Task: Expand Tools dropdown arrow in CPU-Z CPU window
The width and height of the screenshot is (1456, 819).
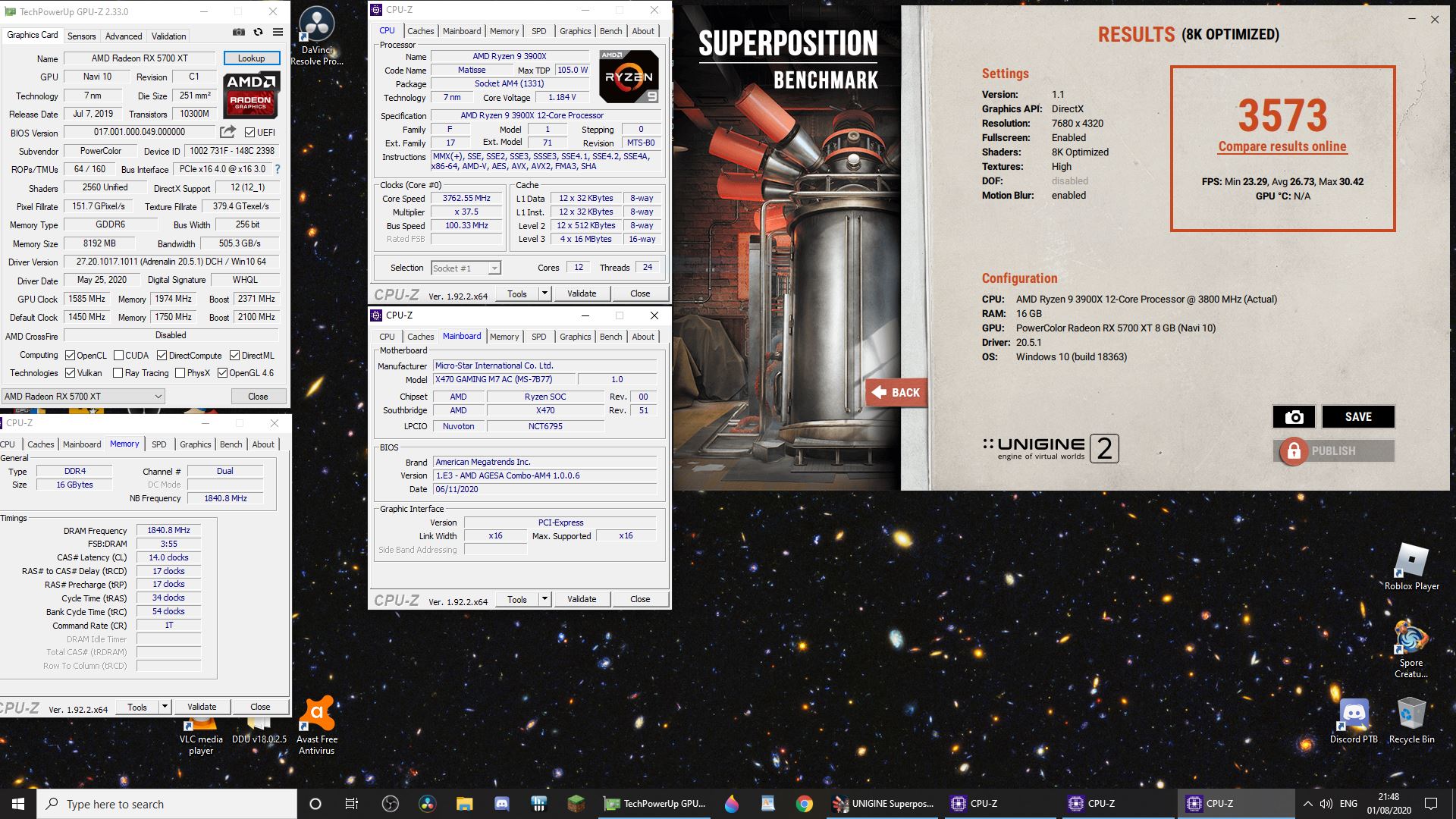Action: click(x=544, y=293)
